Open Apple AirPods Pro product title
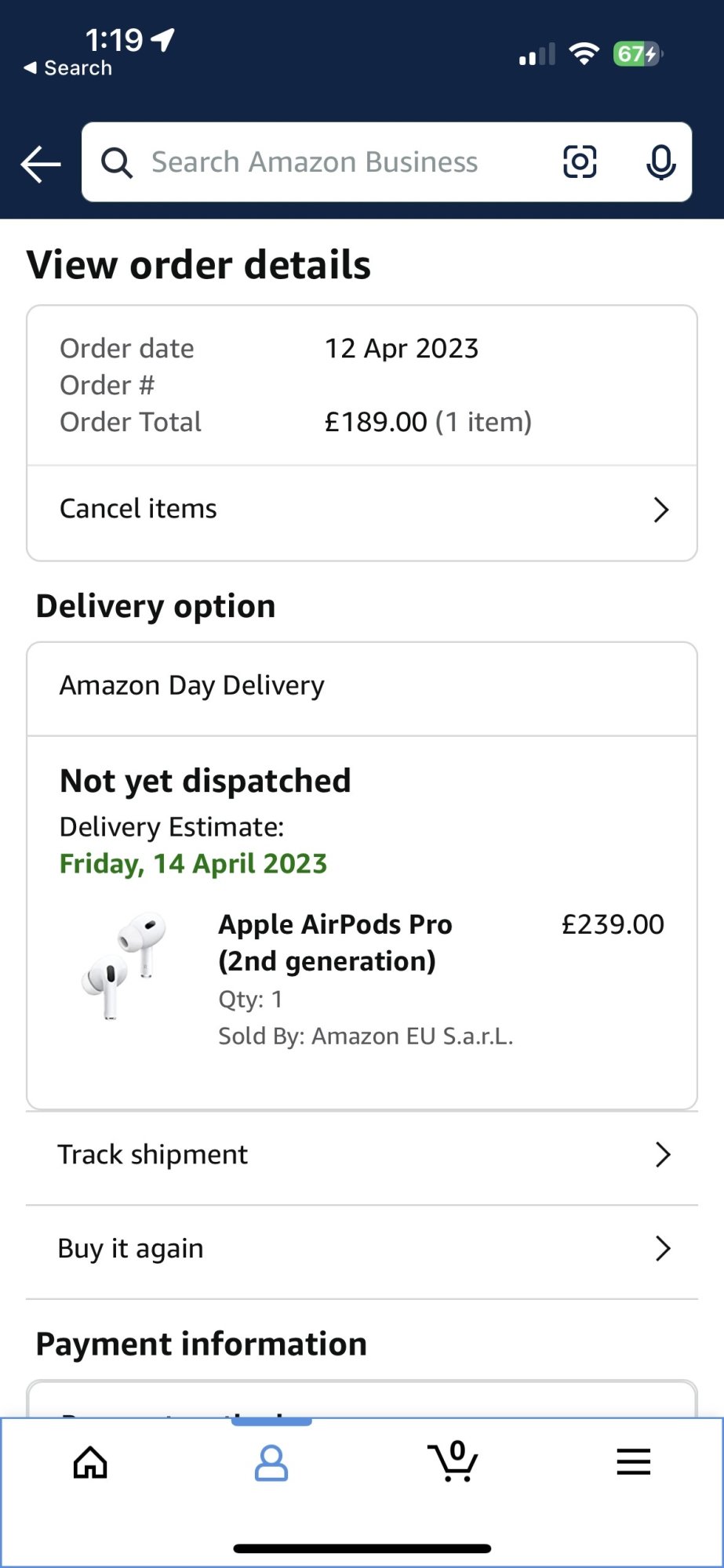 coord(335,942)
